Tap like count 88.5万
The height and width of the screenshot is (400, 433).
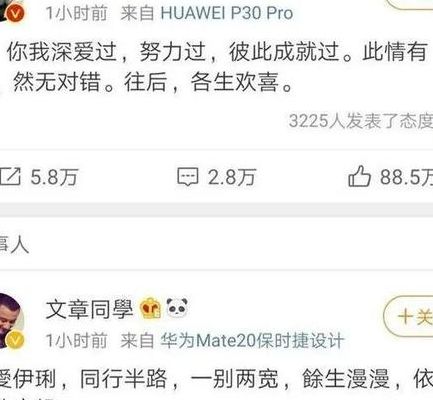coord(406,177)
